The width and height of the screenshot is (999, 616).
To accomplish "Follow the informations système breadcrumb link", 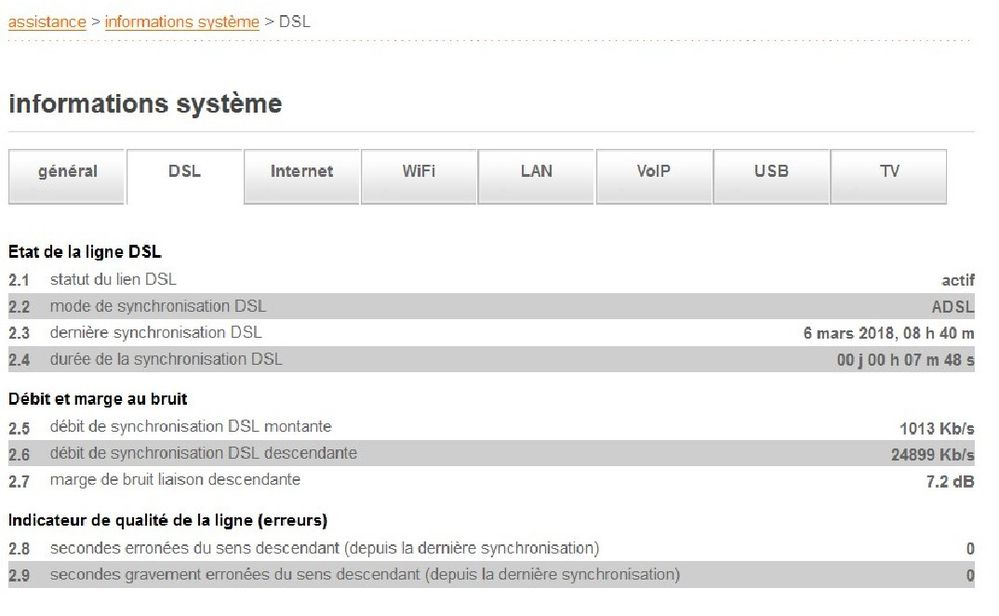I will [x=182, y=22].
